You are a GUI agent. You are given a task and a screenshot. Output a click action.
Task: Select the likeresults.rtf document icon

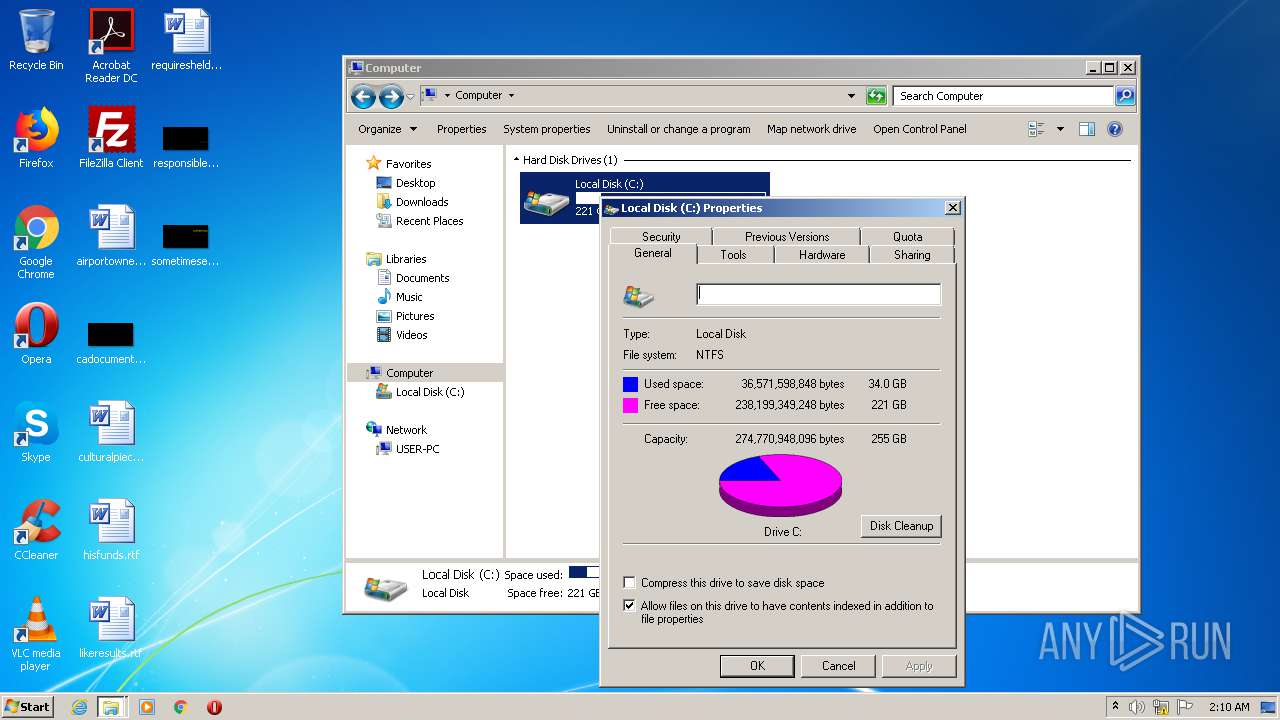click(x=111, y=628)
